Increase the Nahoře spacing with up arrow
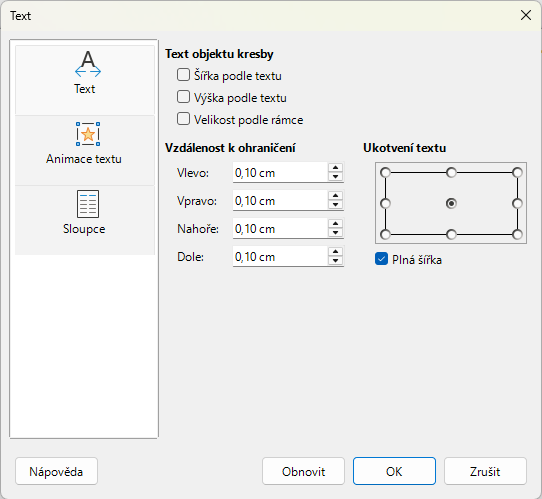 tap(335, 224)
